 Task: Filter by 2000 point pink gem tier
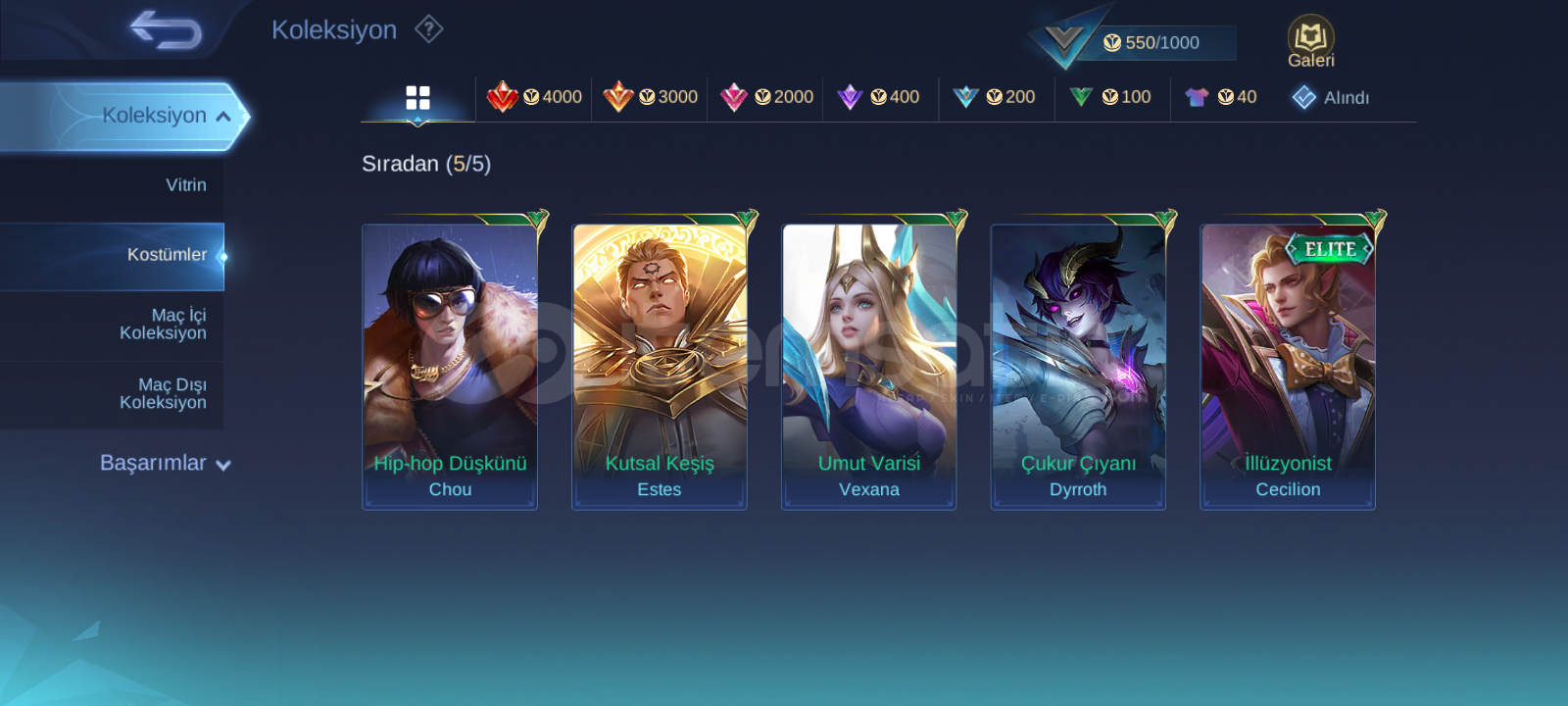pyautogui.click(x=766, y=97)
